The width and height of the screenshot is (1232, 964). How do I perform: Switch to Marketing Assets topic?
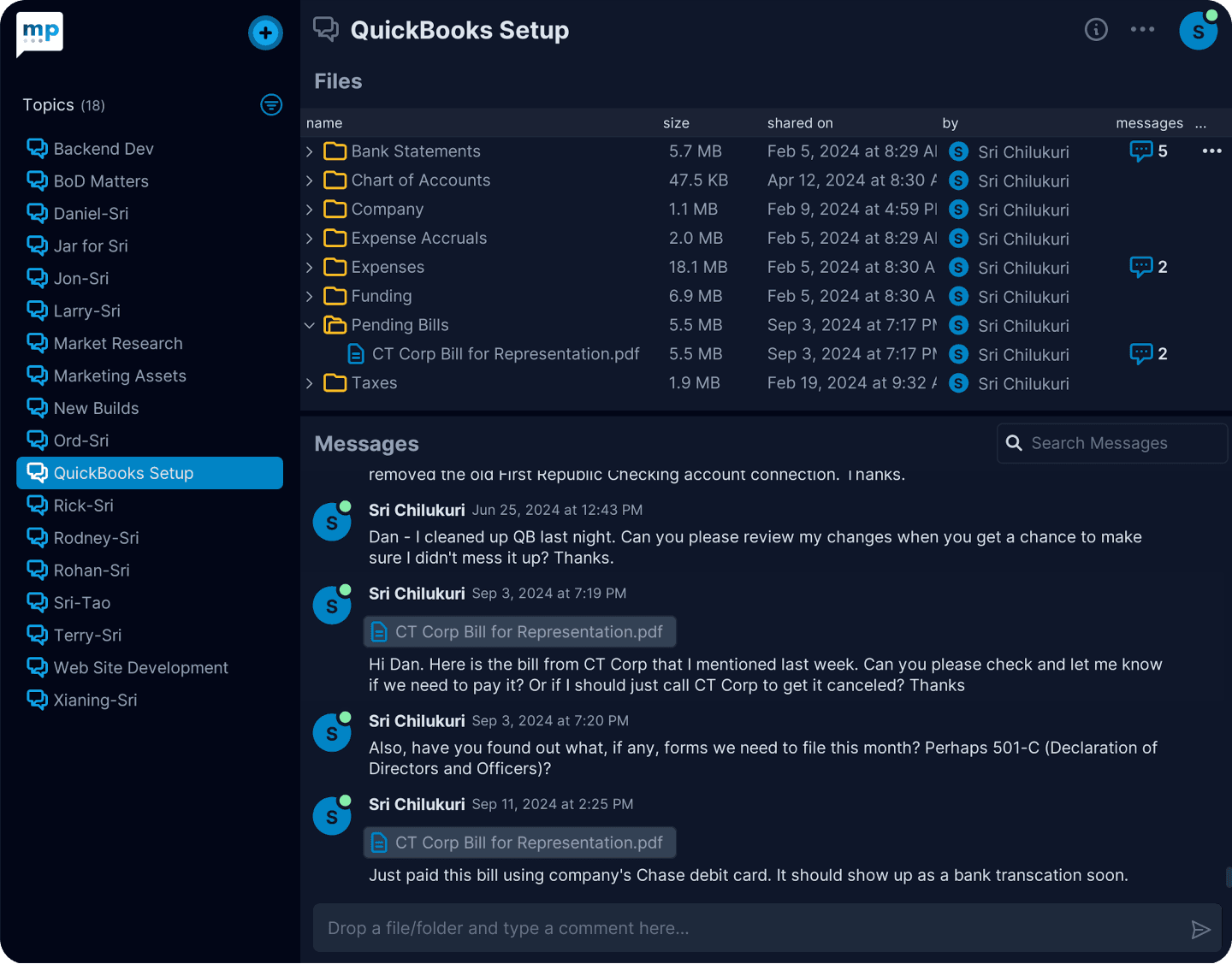(x=150, y=376)
